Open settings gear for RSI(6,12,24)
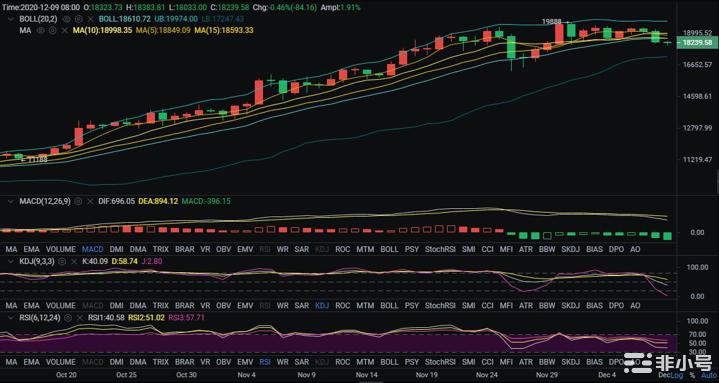The width and height of the screenshot is (719, 383). (68, 317)
